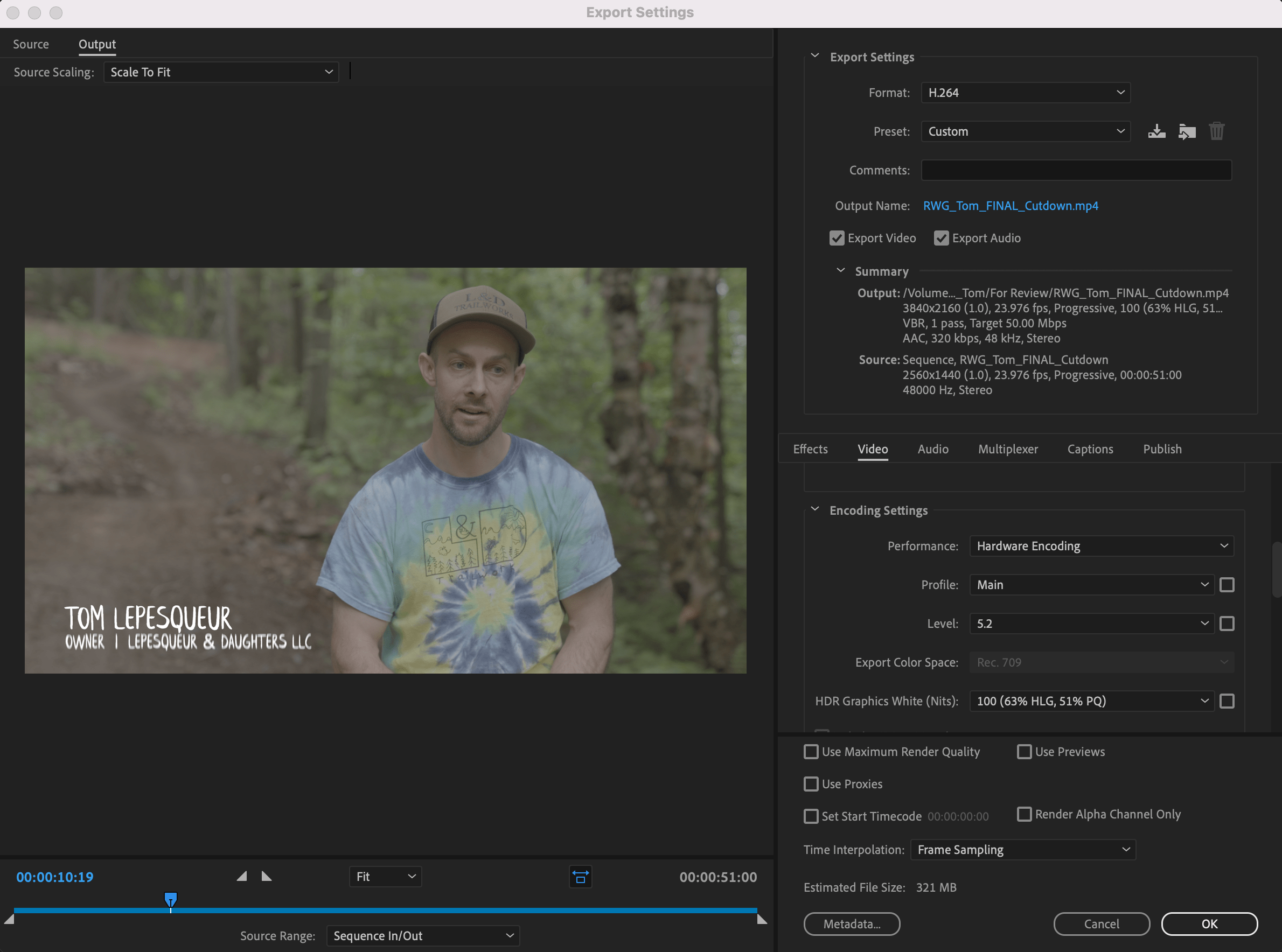Enable Use Maximum Render Quality
The width and height of the screenshot is (1282, 952).
click(x=811, y=752)
